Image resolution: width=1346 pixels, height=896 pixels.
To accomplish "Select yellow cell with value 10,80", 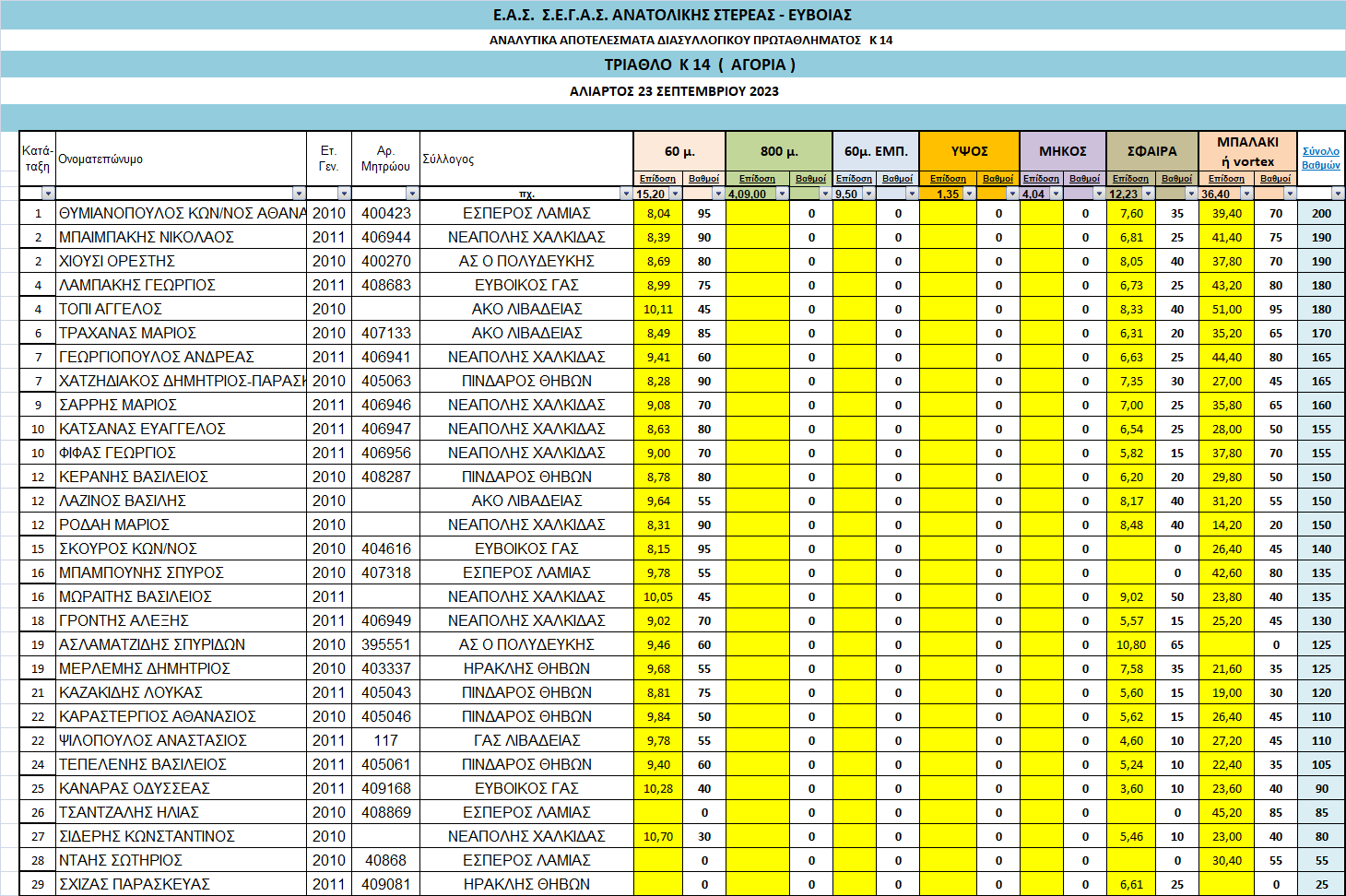I will tap(1131, 644).
